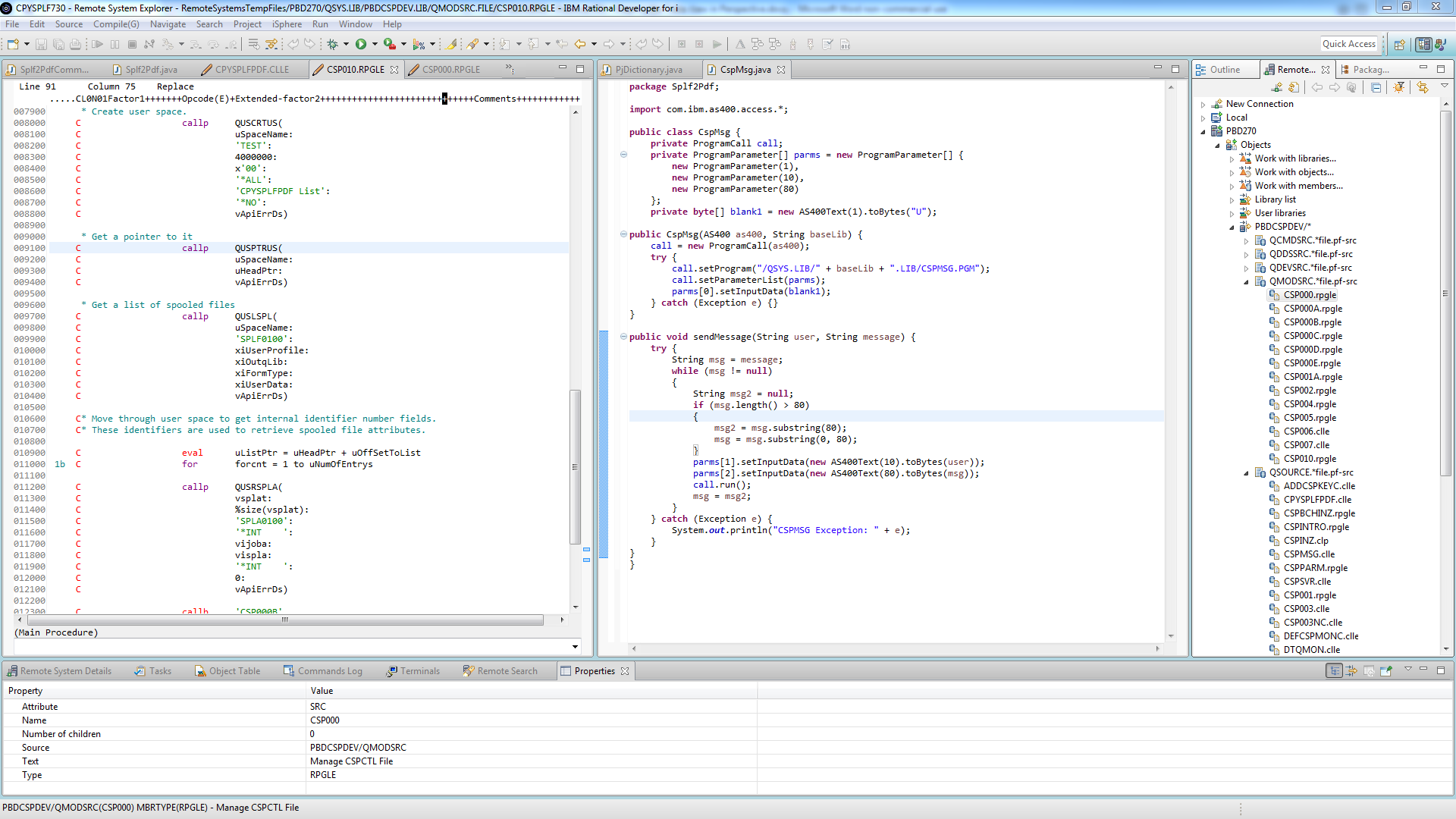Viewport: 1456px width, 819px height.
Task: Toggle Show Advanced Properties in Properties view
Action: click(1351, 670)
